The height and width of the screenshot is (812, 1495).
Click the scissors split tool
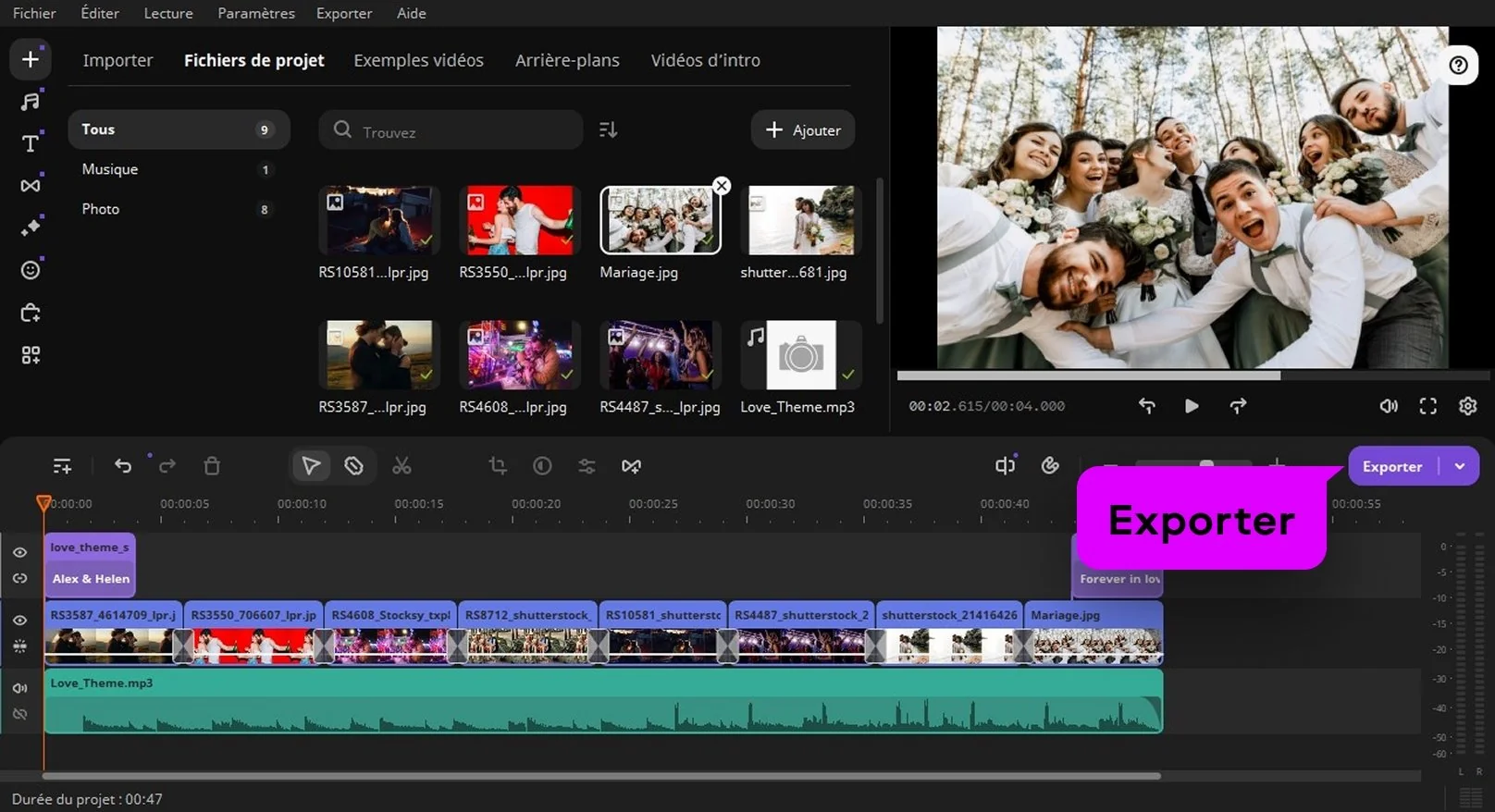pyautogui.click(x=402, y=466)
